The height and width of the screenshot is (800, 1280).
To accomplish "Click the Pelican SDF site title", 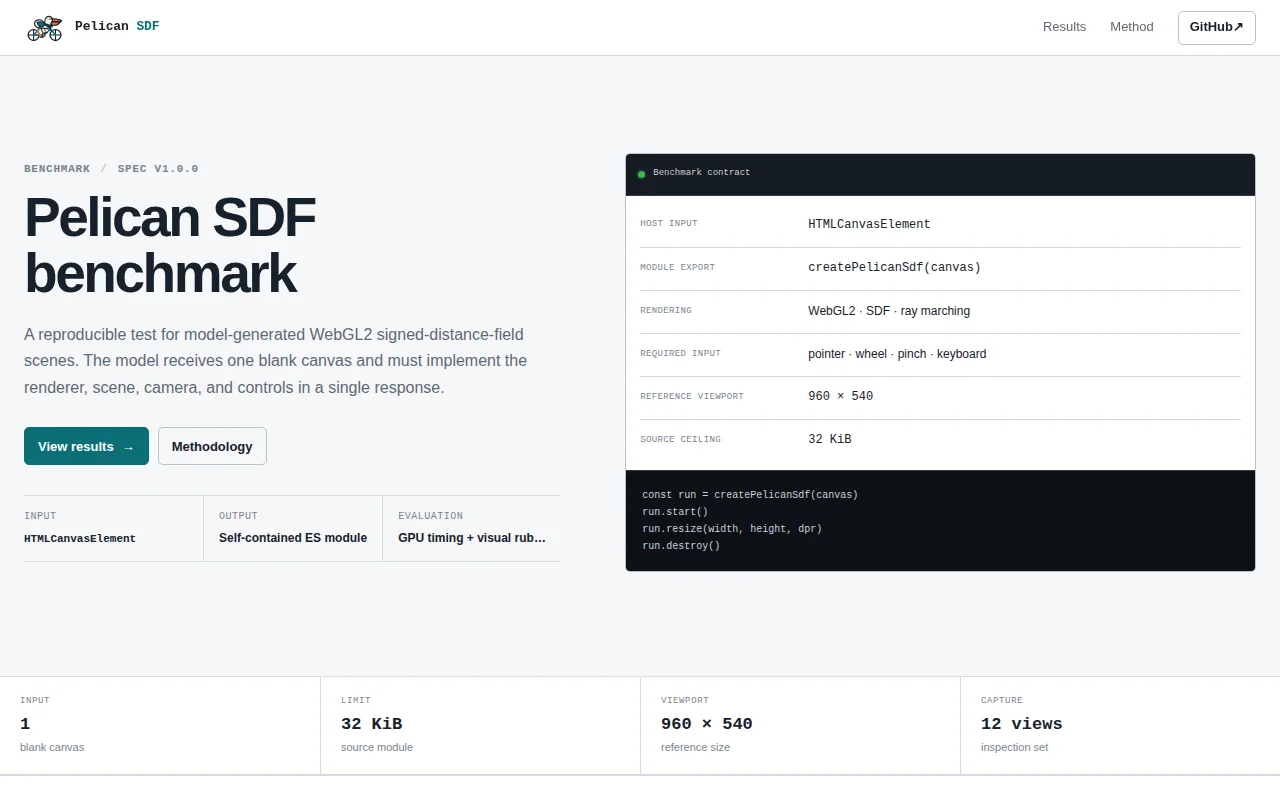I will click(117, 26).
